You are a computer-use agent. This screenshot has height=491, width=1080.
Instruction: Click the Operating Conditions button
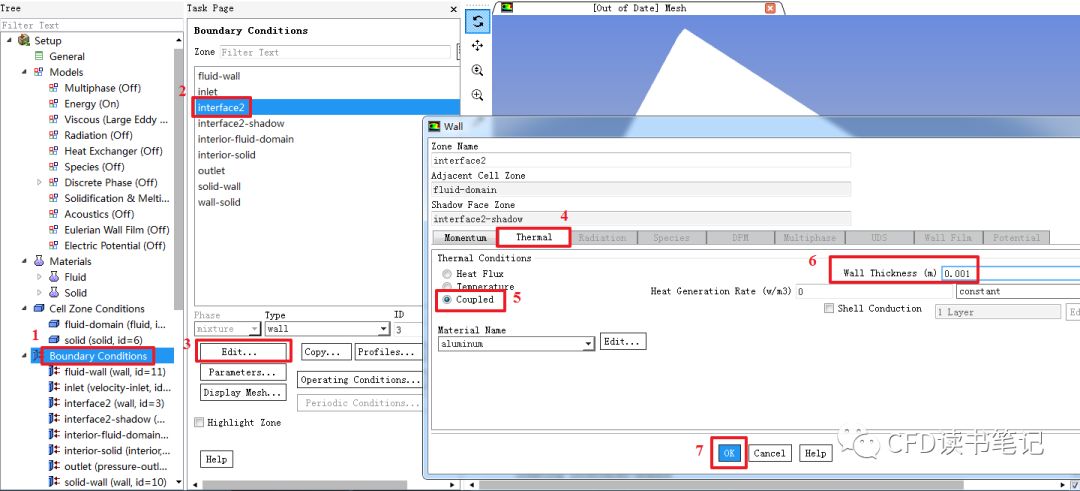pyautogui.click(x=361, y=380)
